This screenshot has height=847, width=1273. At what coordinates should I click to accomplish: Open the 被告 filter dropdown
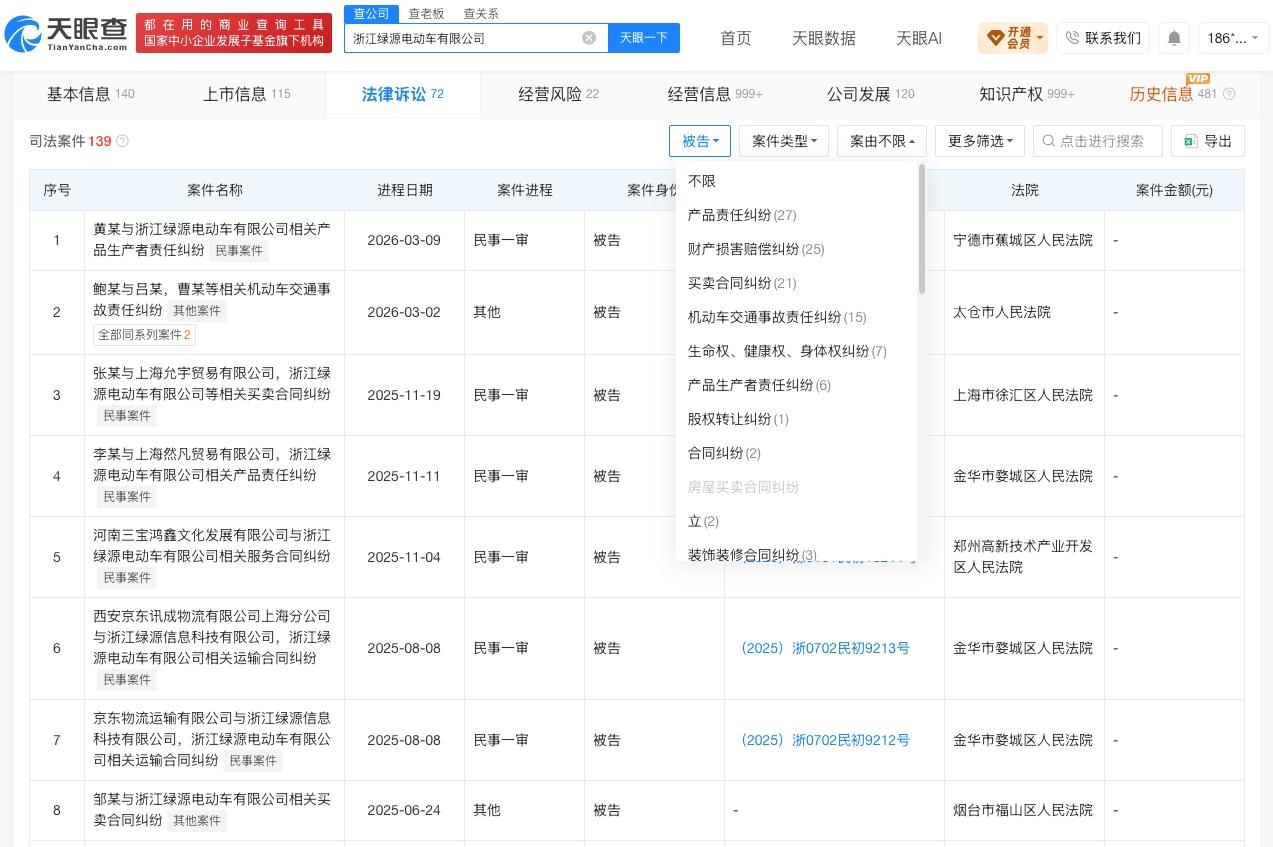(x=700, y=141)
